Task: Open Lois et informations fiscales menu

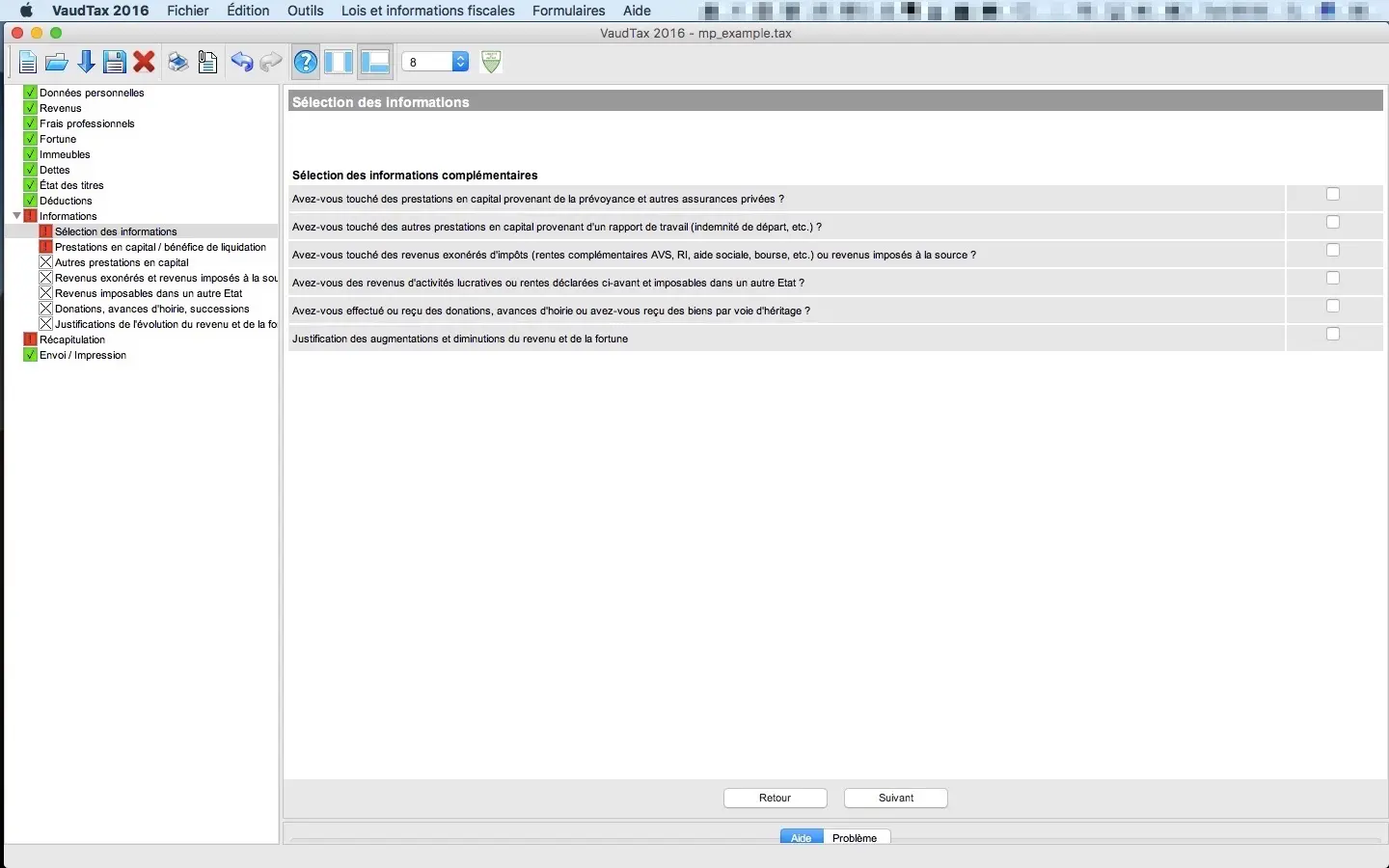Action: pyautogui.click(x=428, y=11)
